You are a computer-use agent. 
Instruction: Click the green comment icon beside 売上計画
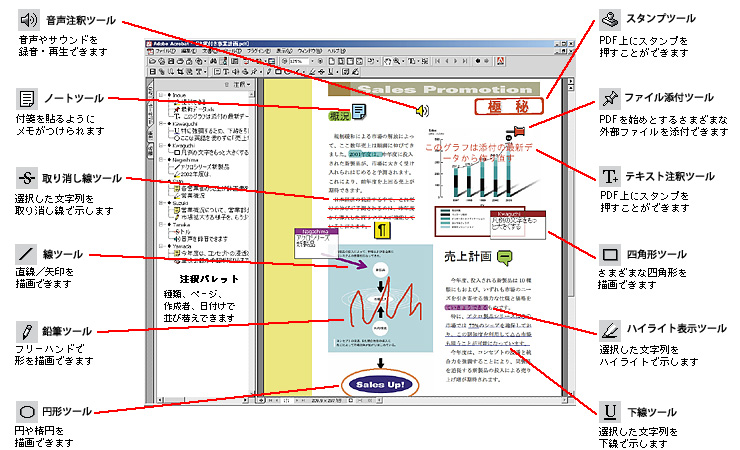505,257
